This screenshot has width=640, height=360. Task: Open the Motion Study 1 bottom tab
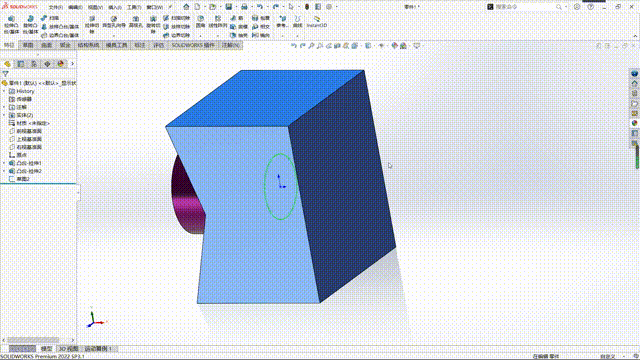click(98, 349)
